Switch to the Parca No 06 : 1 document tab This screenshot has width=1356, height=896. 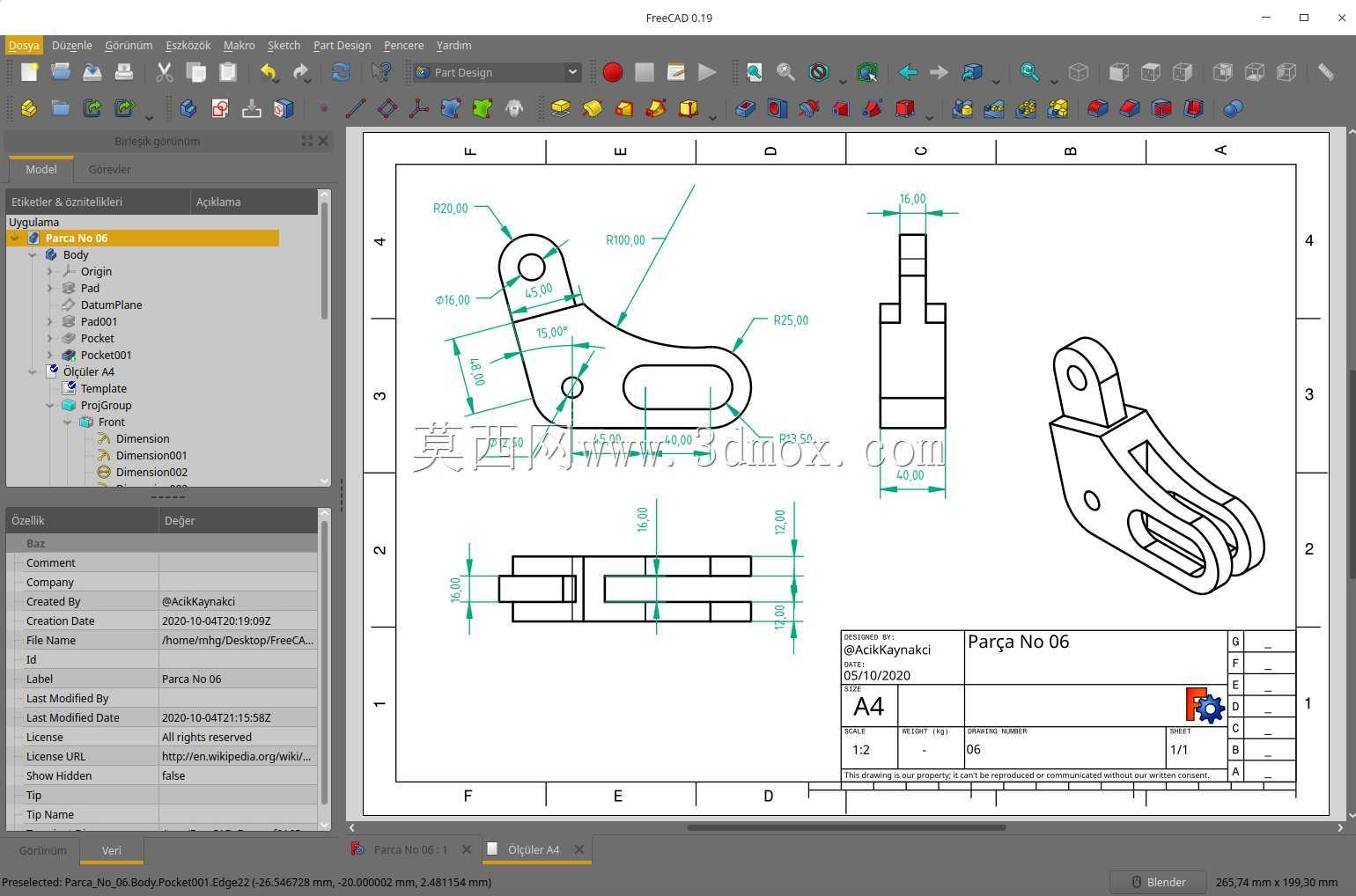[410, 849]
